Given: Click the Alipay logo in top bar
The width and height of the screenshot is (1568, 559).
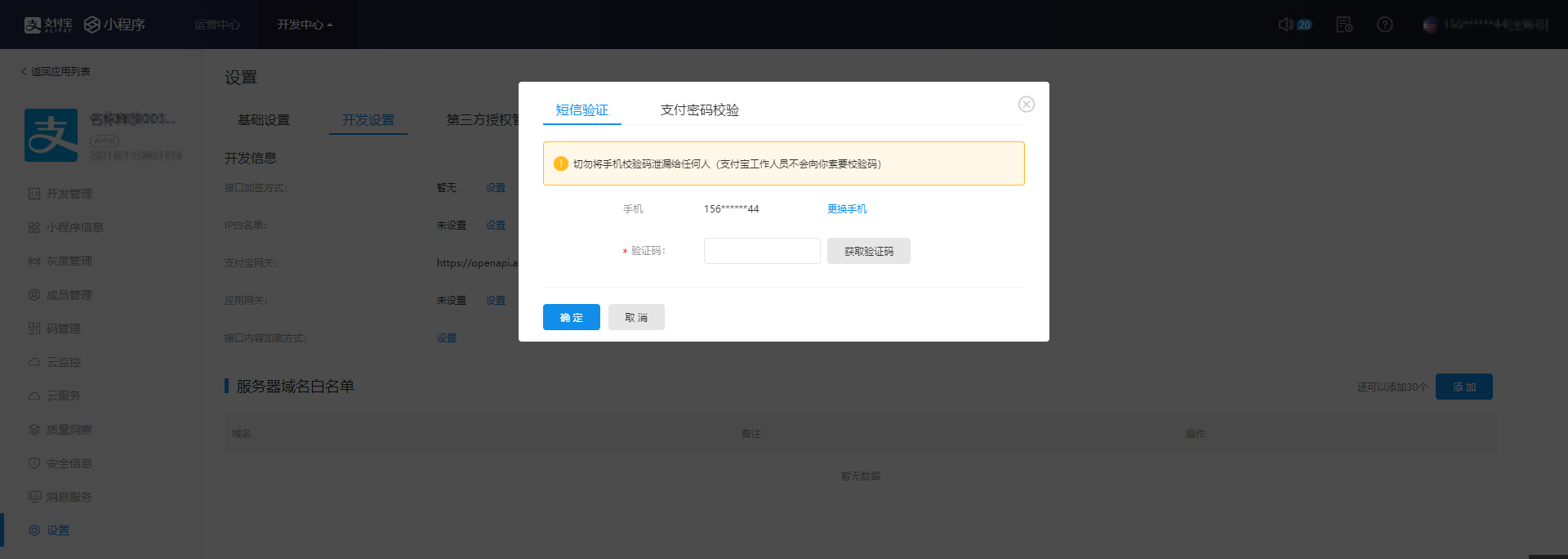Looking at the screenshot, I should tap(48, 25).
